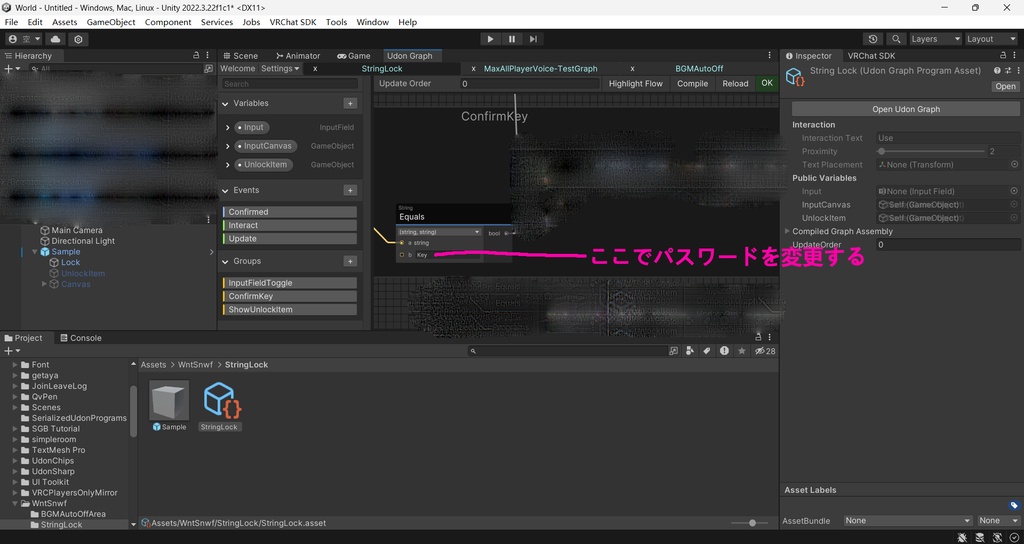Search by label tag in Project
1024x544 pixels.
(x=707, y=351)
